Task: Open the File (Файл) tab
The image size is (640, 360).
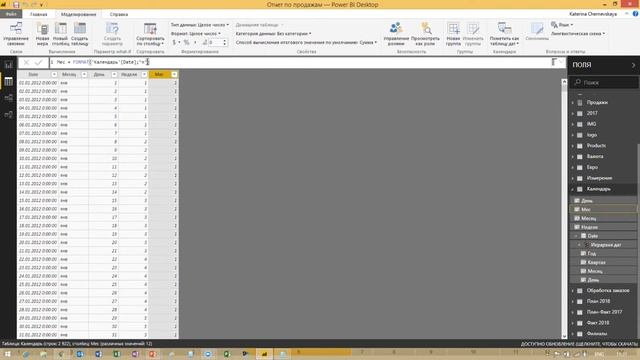Action: pyautogui.click(x=11, y=14)
